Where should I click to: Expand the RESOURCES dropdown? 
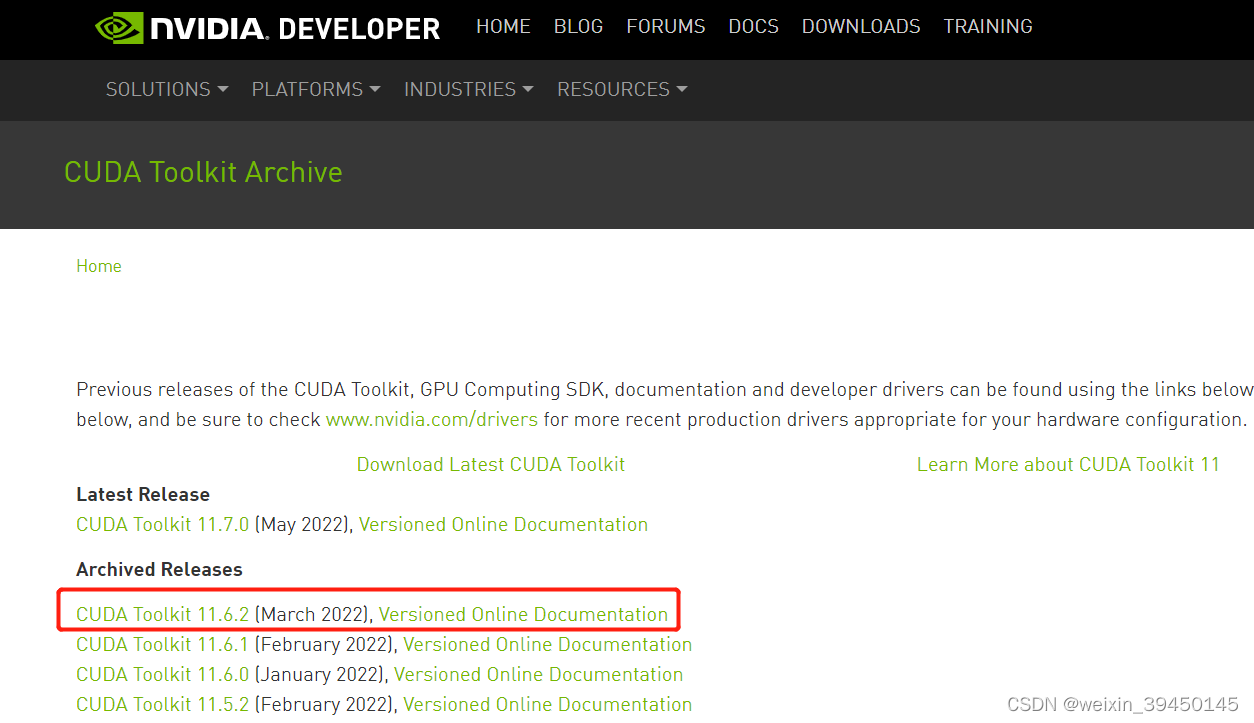622,89
